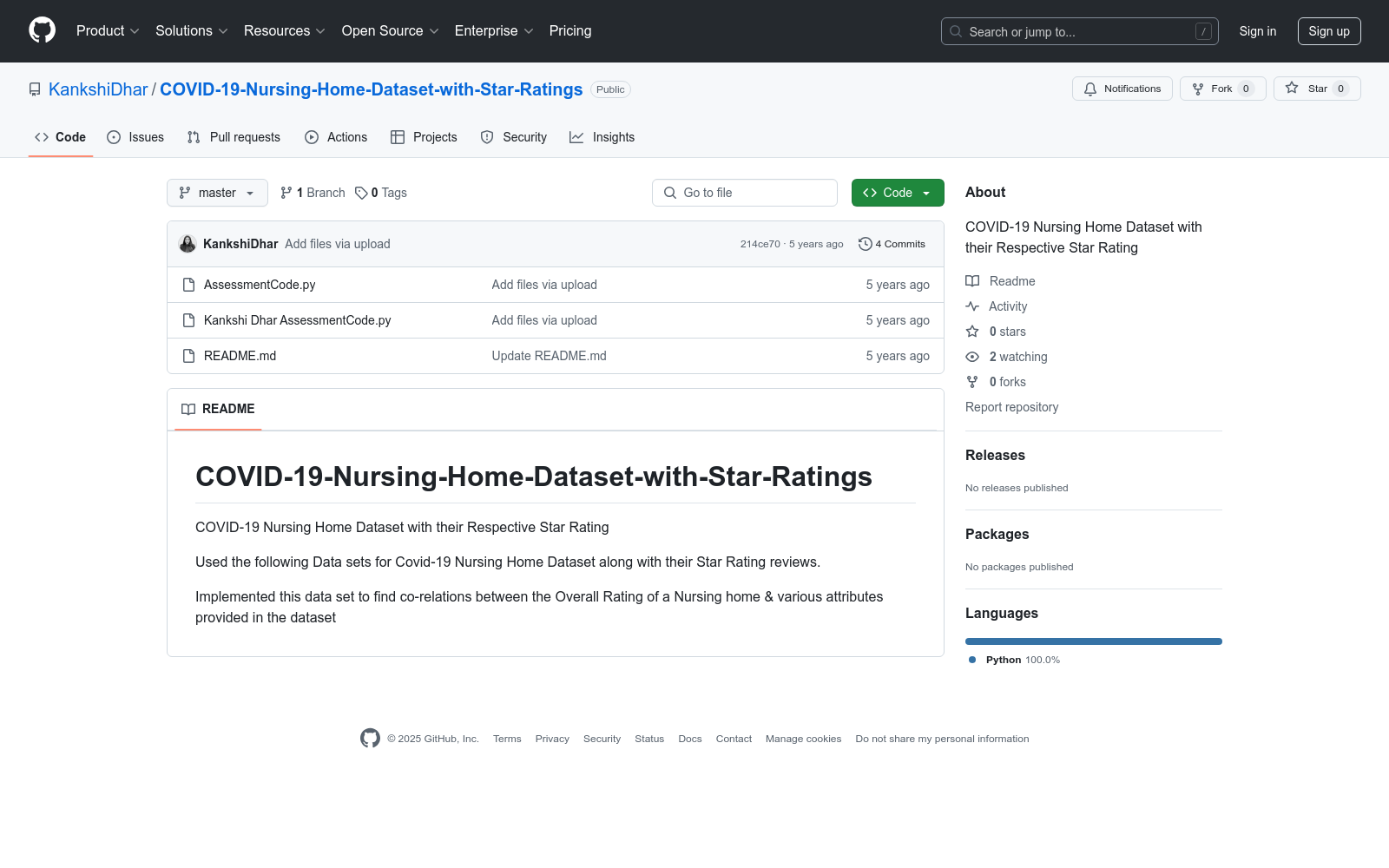Click the branch icon next to 1 Branch
The height and width of the screenshot is (868, 1389).
(x=286, y=193)
